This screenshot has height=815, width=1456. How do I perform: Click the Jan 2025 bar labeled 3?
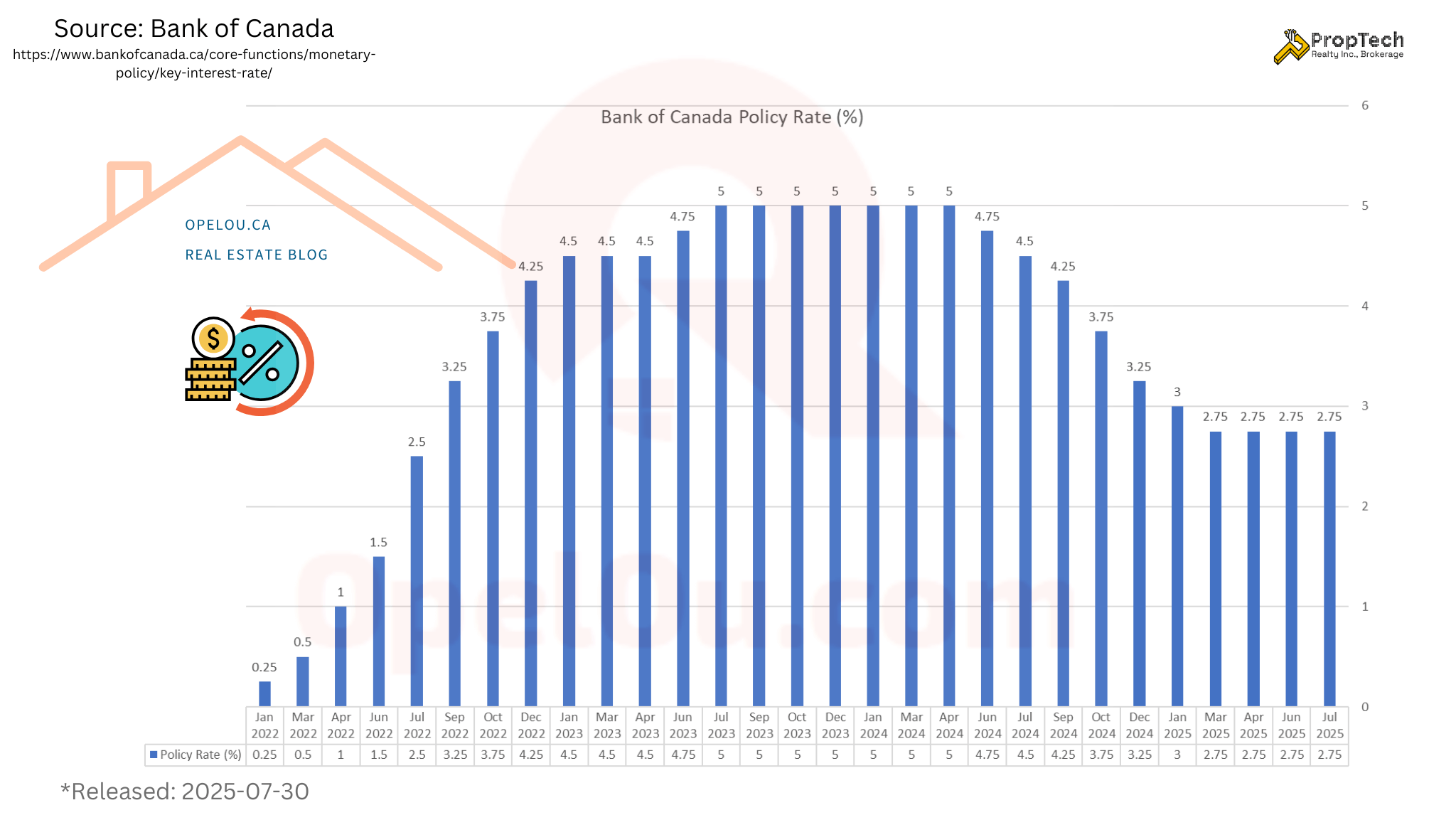(x=1177, y=555)
